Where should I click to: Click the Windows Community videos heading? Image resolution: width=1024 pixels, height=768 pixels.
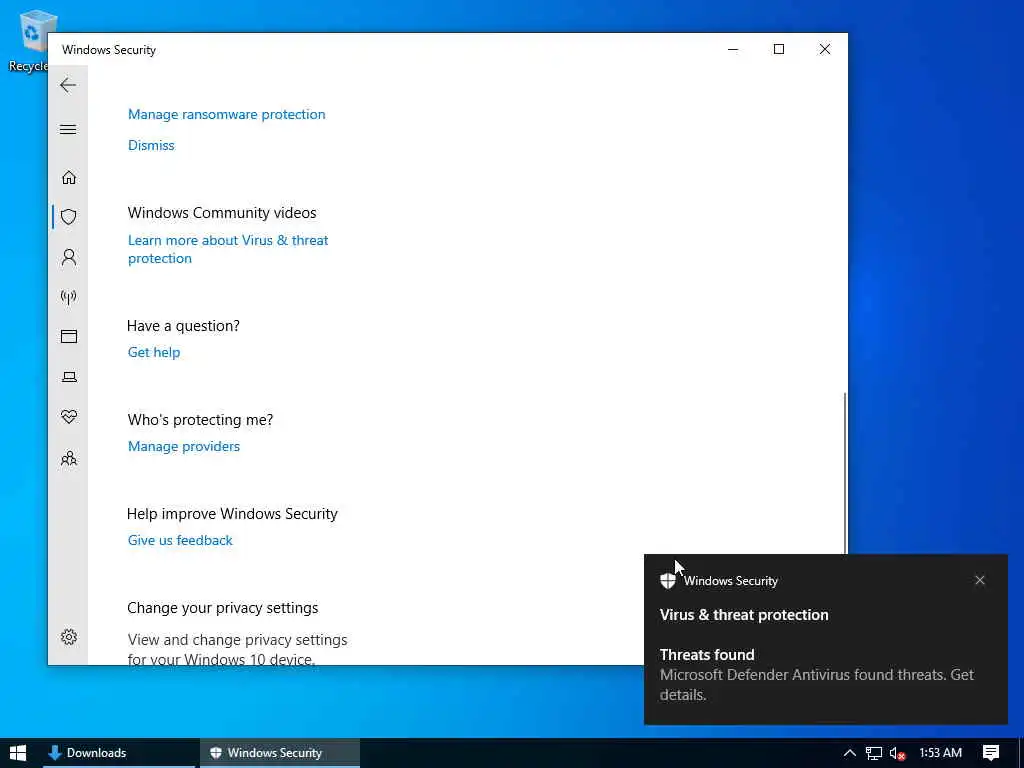[222, 213]
